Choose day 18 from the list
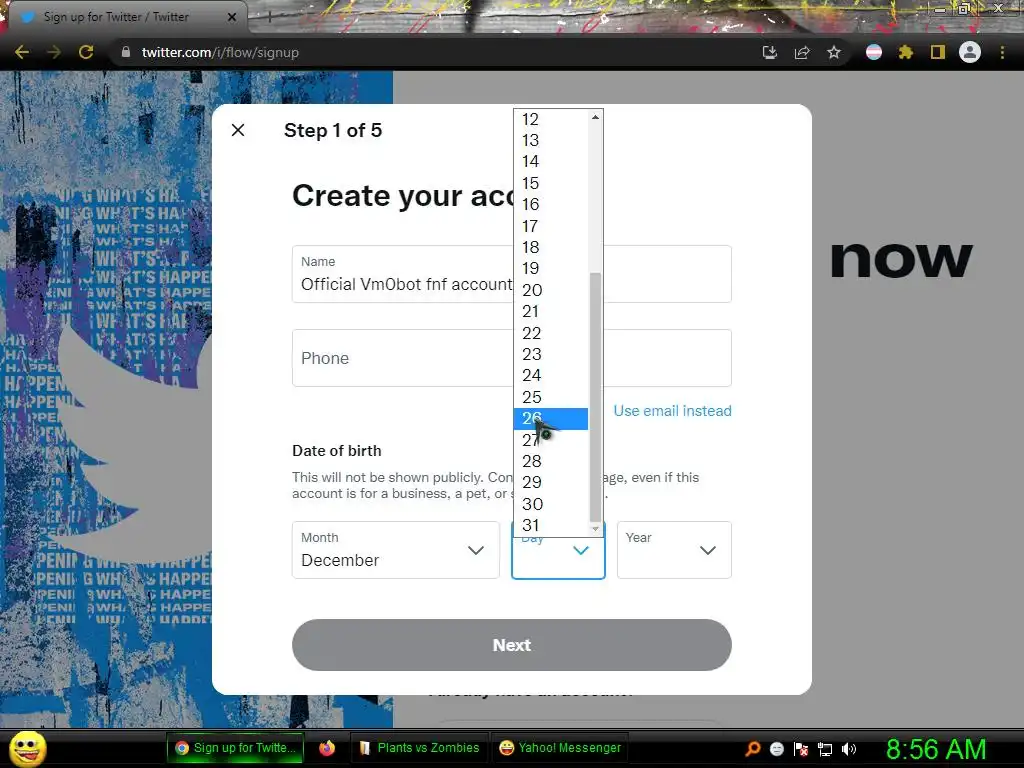 tap(551, 248)
